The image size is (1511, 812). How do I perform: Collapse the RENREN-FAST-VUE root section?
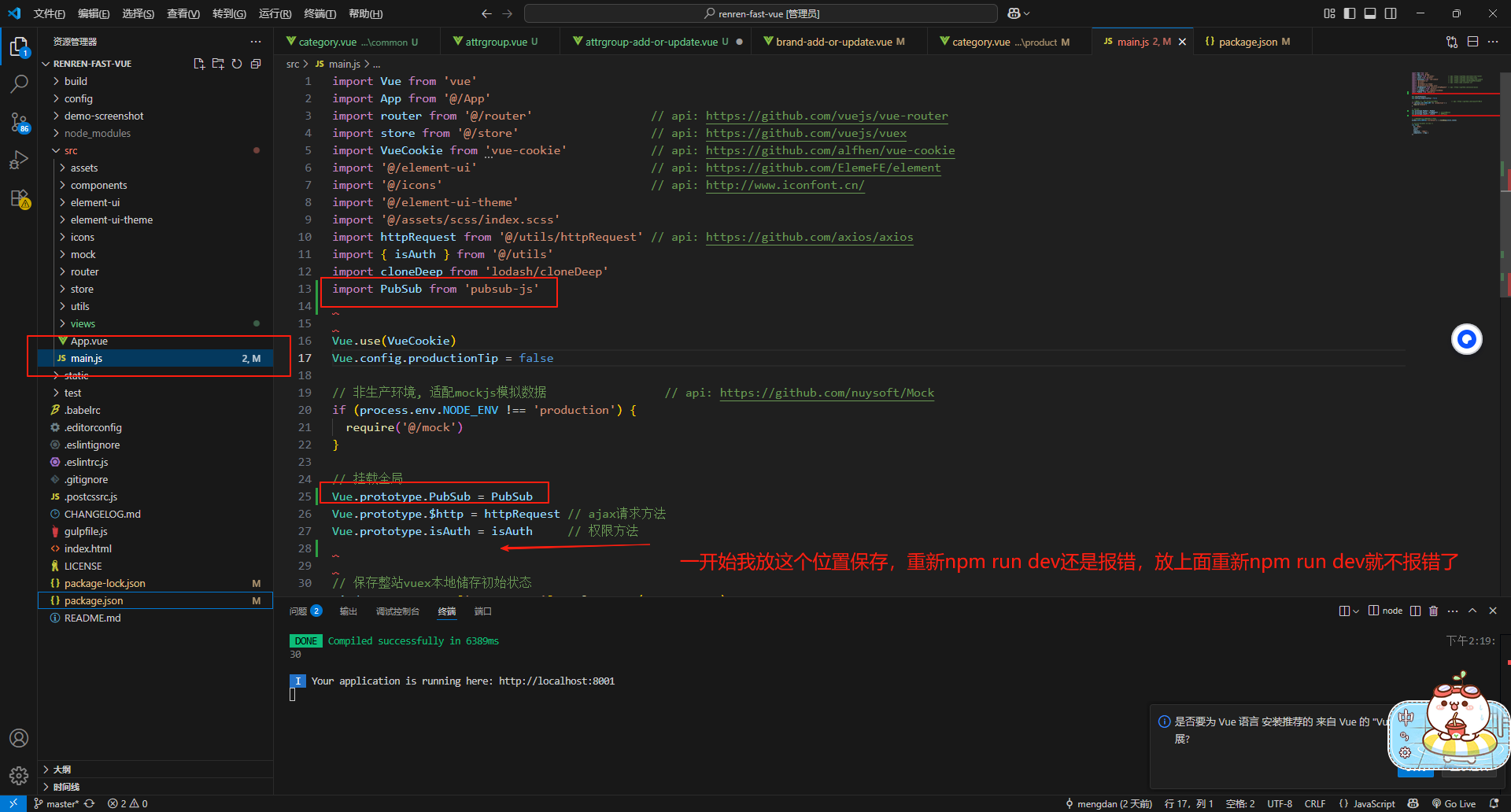[92, 64]
